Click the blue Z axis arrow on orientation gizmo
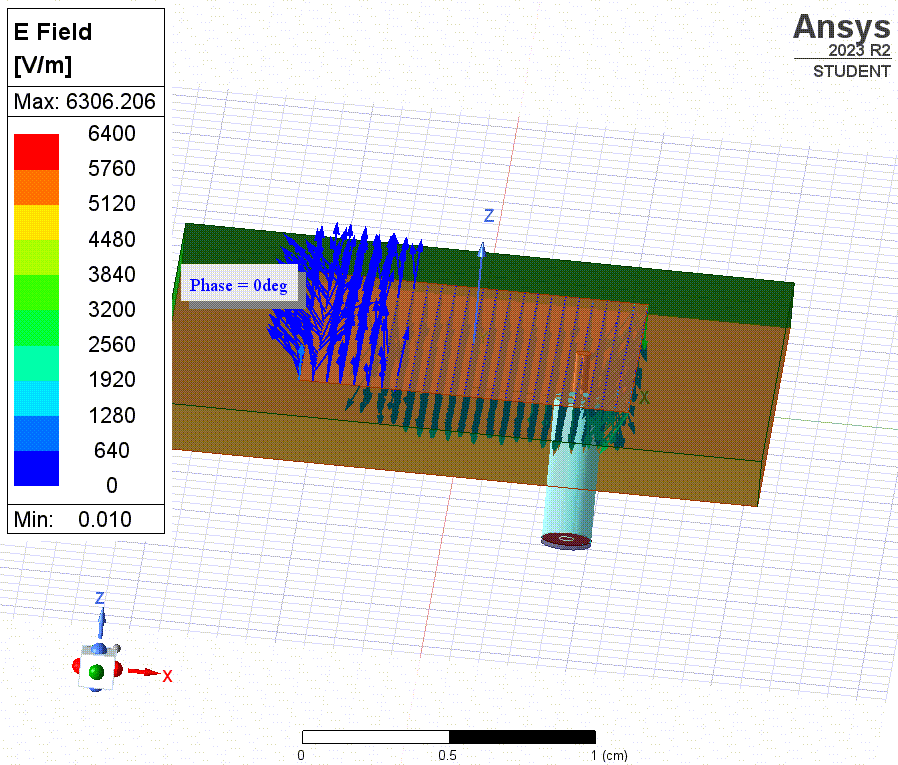Image resolution: width=898 pixels, height=765 pixels. click(x=102, y=624)
